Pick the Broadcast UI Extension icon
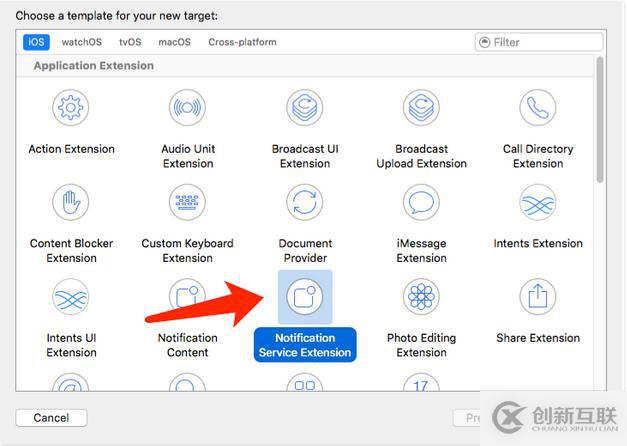 point(305,108)
